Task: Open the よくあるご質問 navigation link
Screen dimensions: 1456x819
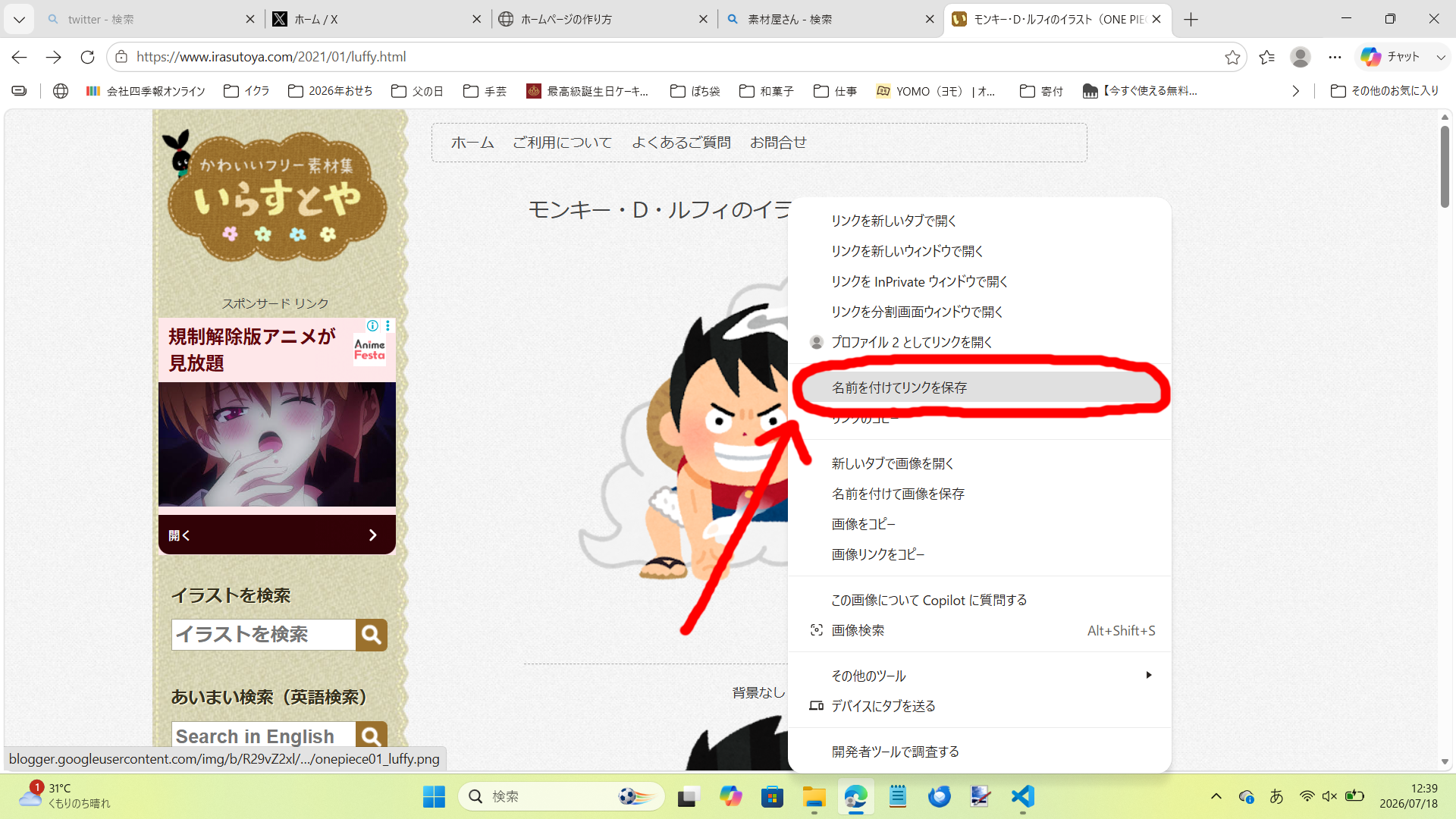Action: (x=681, y=143)
